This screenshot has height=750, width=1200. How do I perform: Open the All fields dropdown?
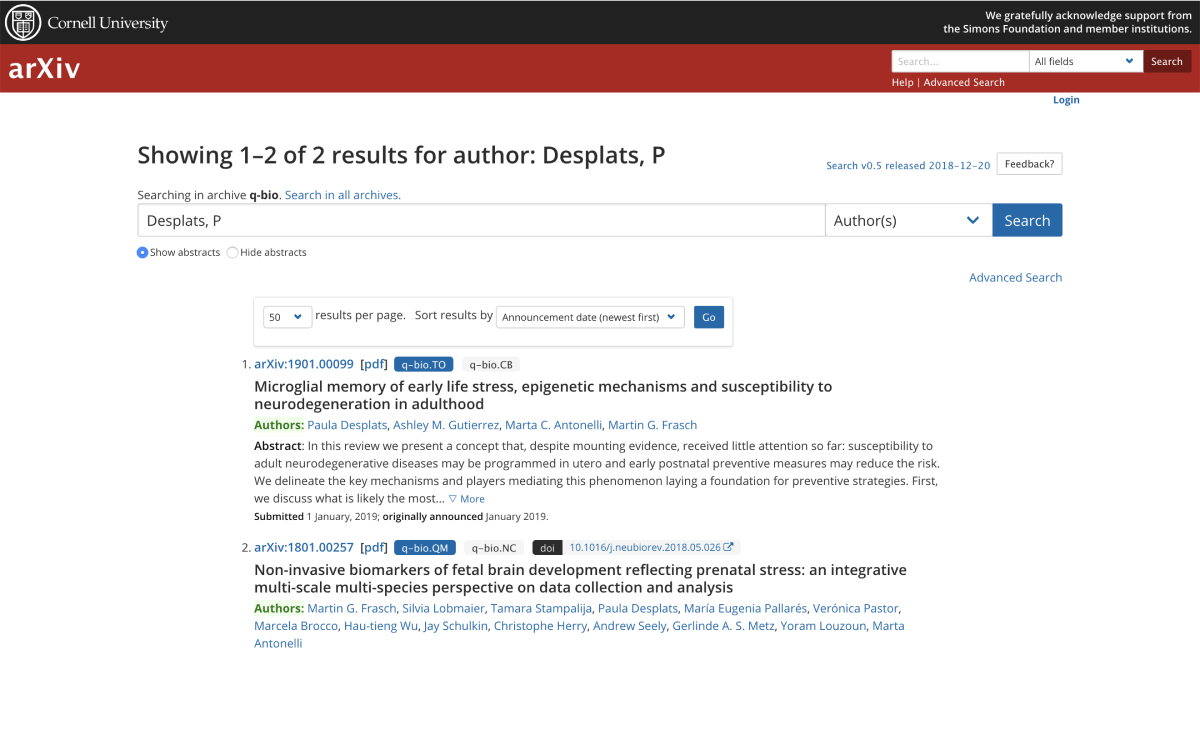[x=1085, y=61]
